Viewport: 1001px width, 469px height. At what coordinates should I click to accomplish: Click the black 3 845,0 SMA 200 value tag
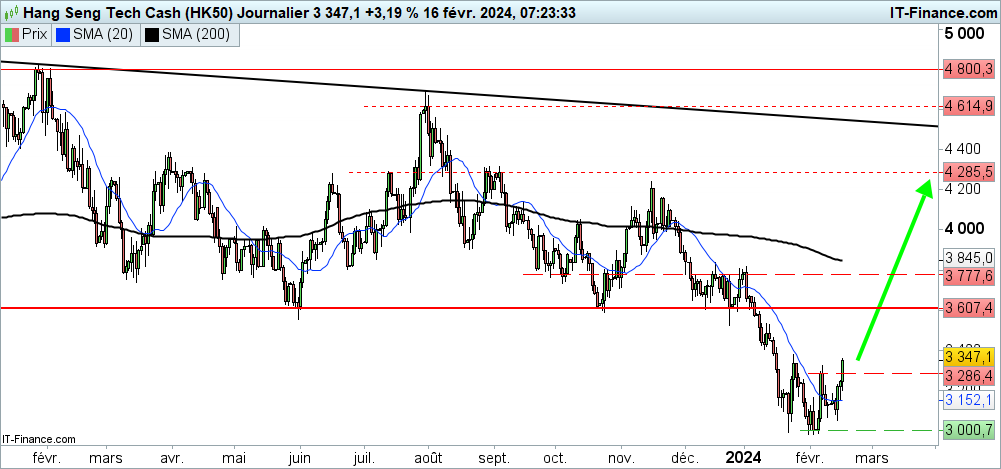coord(968,255)
